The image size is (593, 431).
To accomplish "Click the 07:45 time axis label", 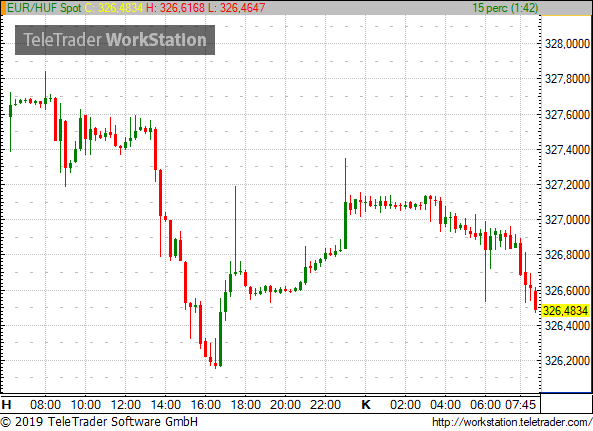I will tap(521, 405).
